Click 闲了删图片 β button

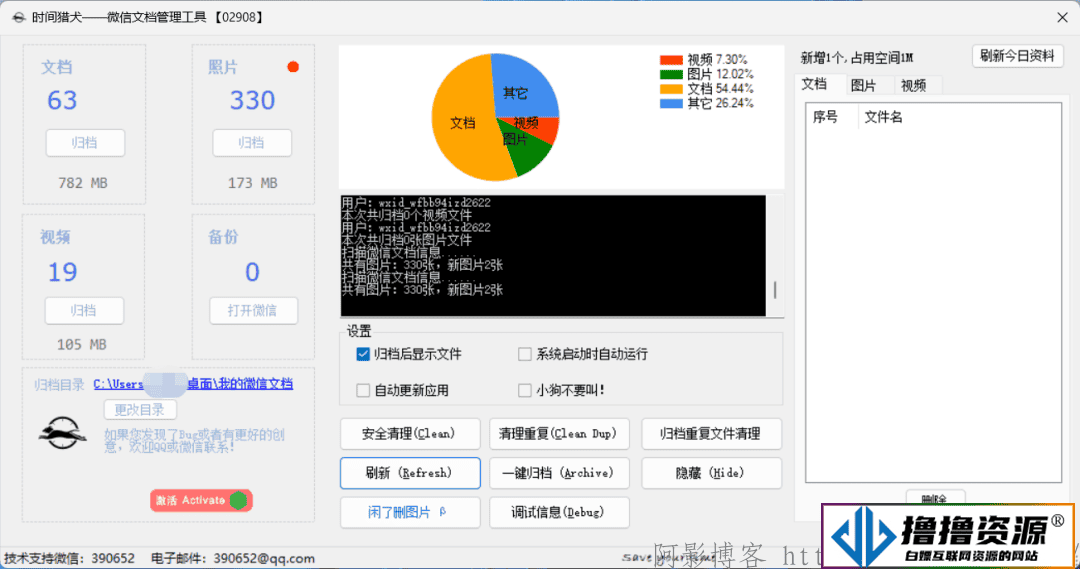[410, 513]
